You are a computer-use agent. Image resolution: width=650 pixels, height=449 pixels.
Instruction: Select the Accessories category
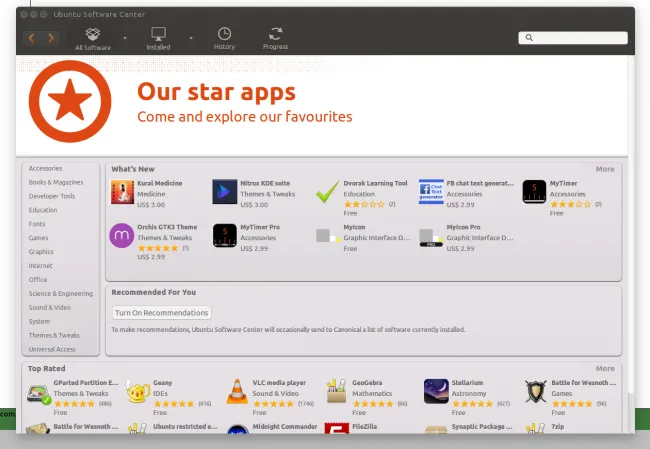45,168
